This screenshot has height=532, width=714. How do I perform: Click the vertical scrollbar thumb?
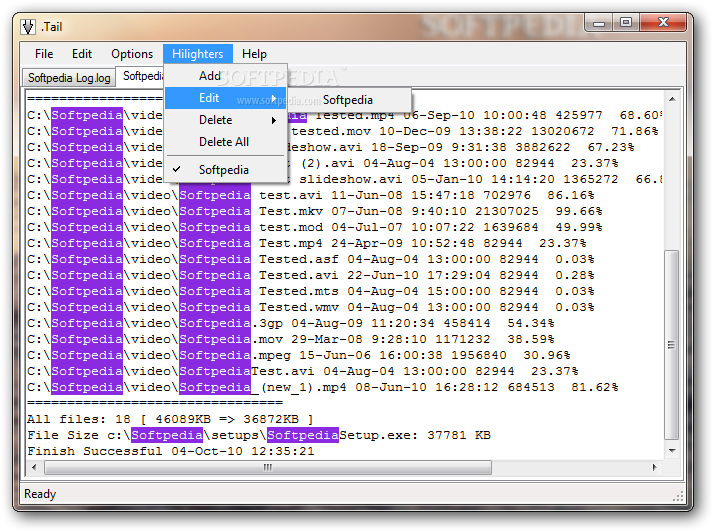click(x=672, y=344)
